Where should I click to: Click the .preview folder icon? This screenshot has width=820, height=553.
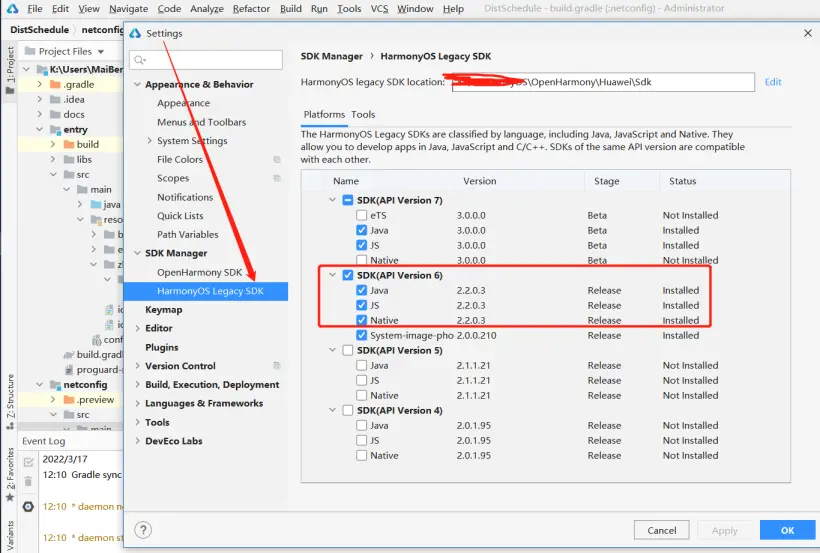[69, 399]
